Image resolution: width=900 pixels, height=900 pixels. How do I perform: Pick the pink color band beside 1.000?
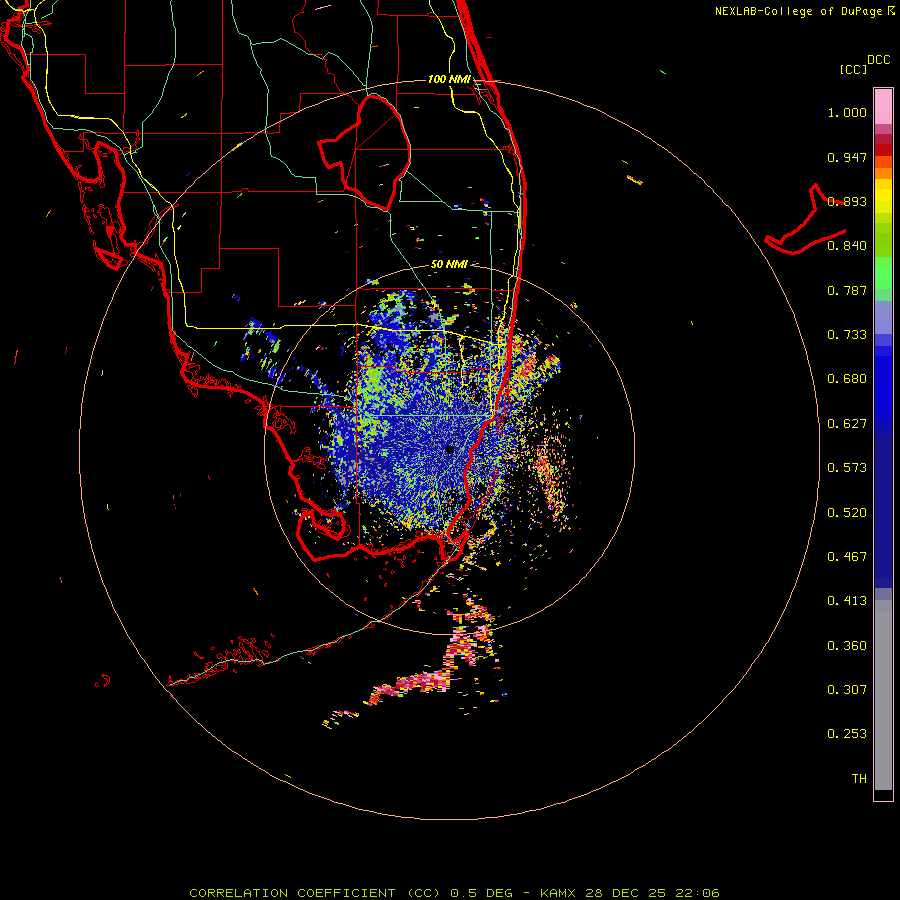click(883, 107)
